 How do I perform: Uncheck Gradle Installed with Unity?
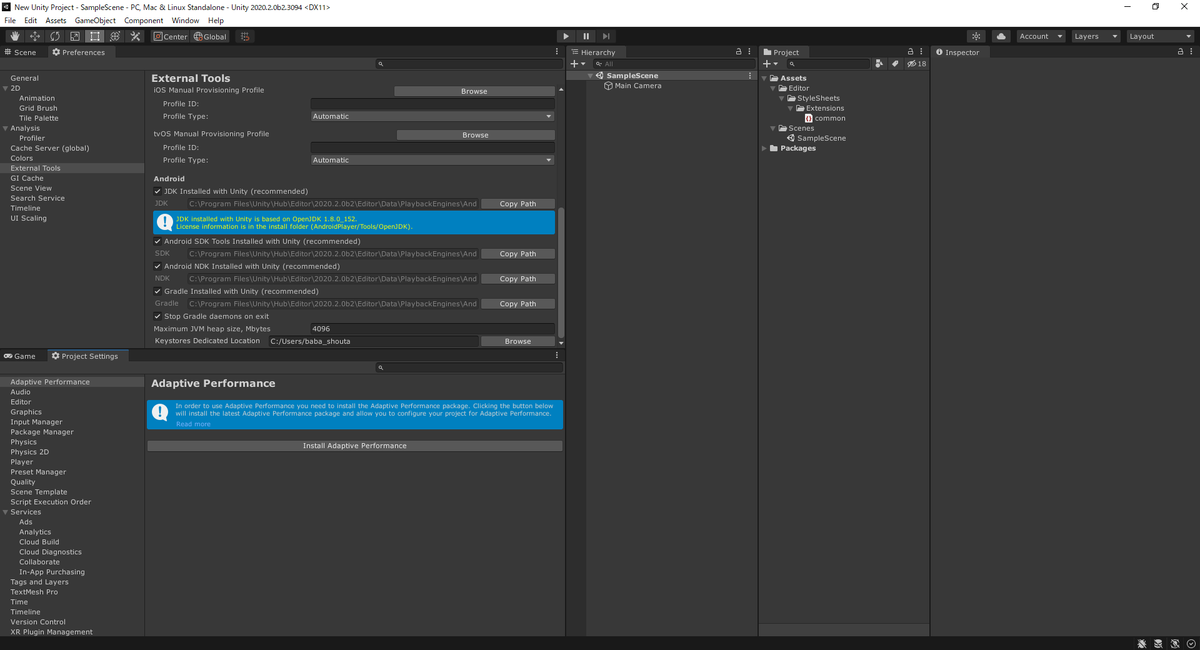click(157, 291)
